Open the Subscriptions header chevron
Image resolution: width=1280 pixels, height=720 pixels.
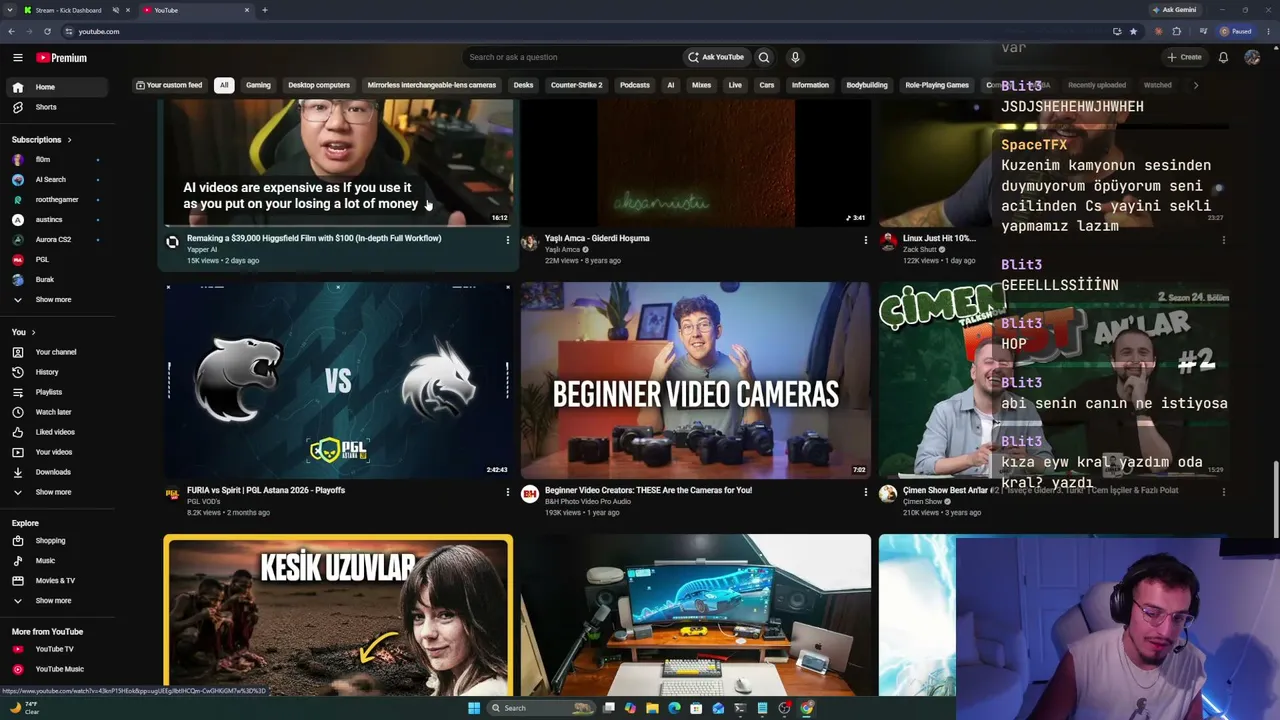(69, 140)
